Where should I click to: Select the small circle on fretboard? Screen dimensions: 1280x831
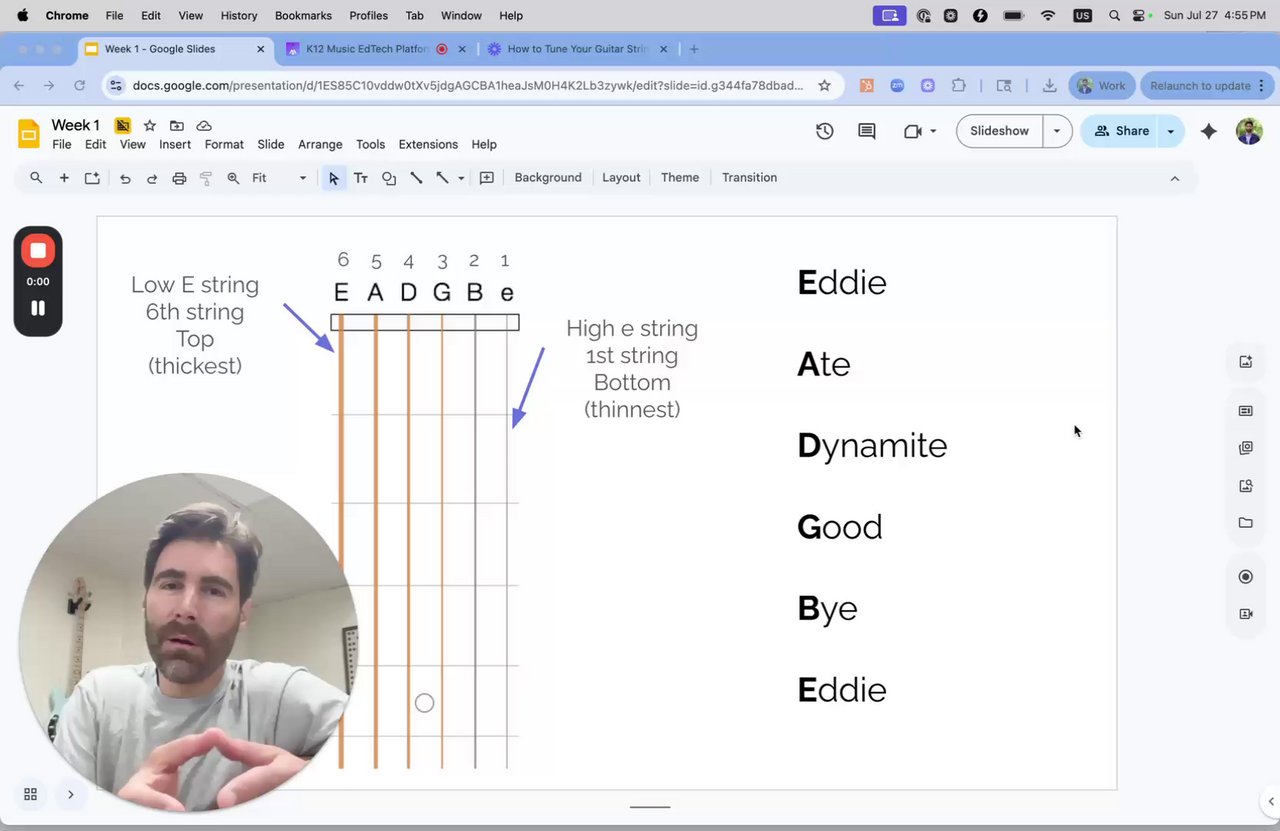click(424, 703)
